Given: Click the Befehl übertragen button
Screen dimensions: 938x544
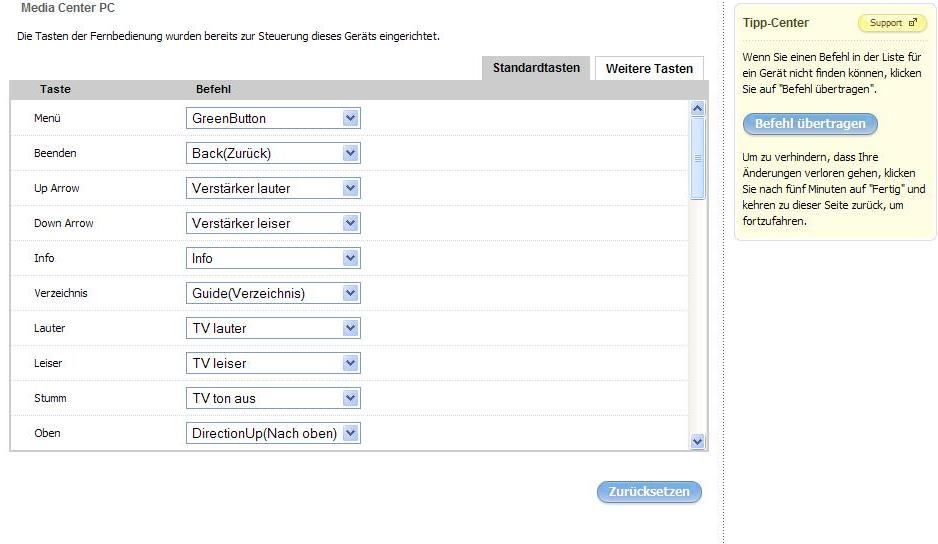Looking at the screenshot, I should coord(810,124).
